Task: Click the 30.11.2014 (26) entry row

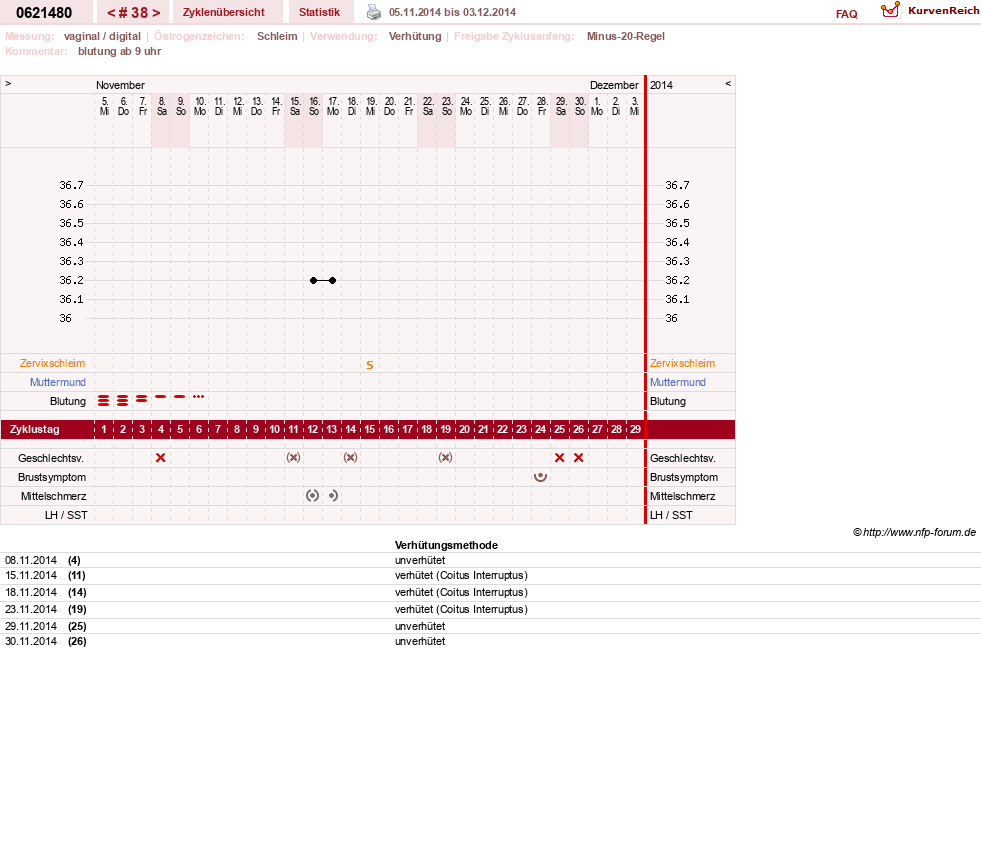Action: [x=490, y=641]
